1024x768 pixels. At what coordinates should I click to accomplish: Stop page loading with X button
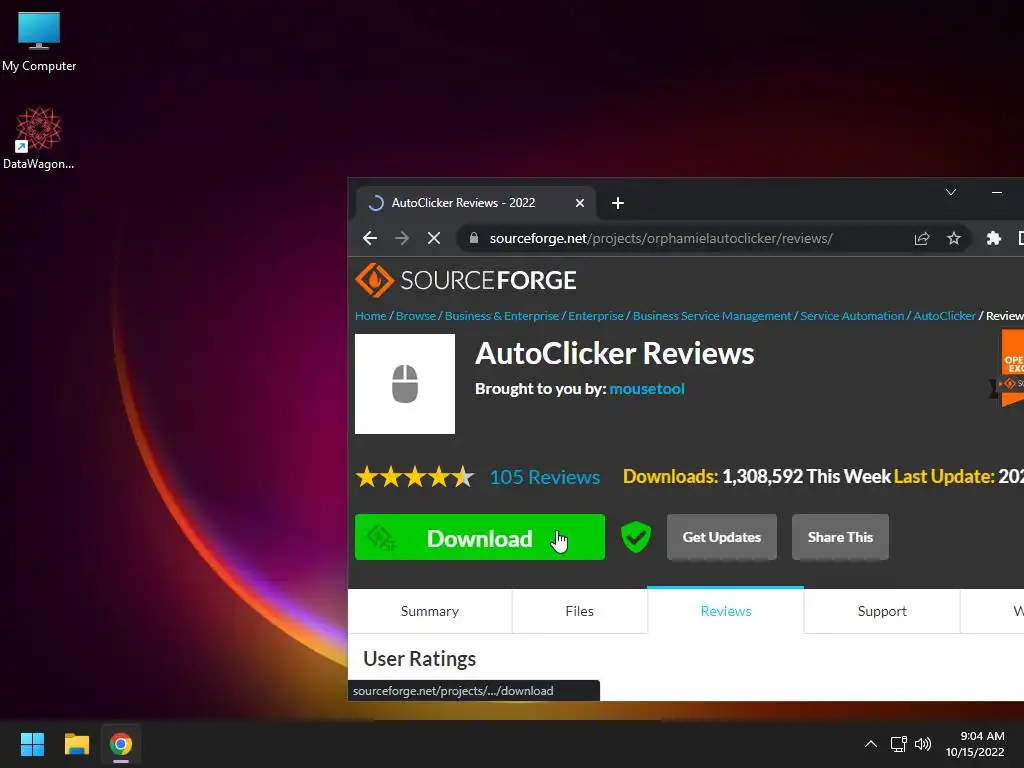tap(434, 238)
